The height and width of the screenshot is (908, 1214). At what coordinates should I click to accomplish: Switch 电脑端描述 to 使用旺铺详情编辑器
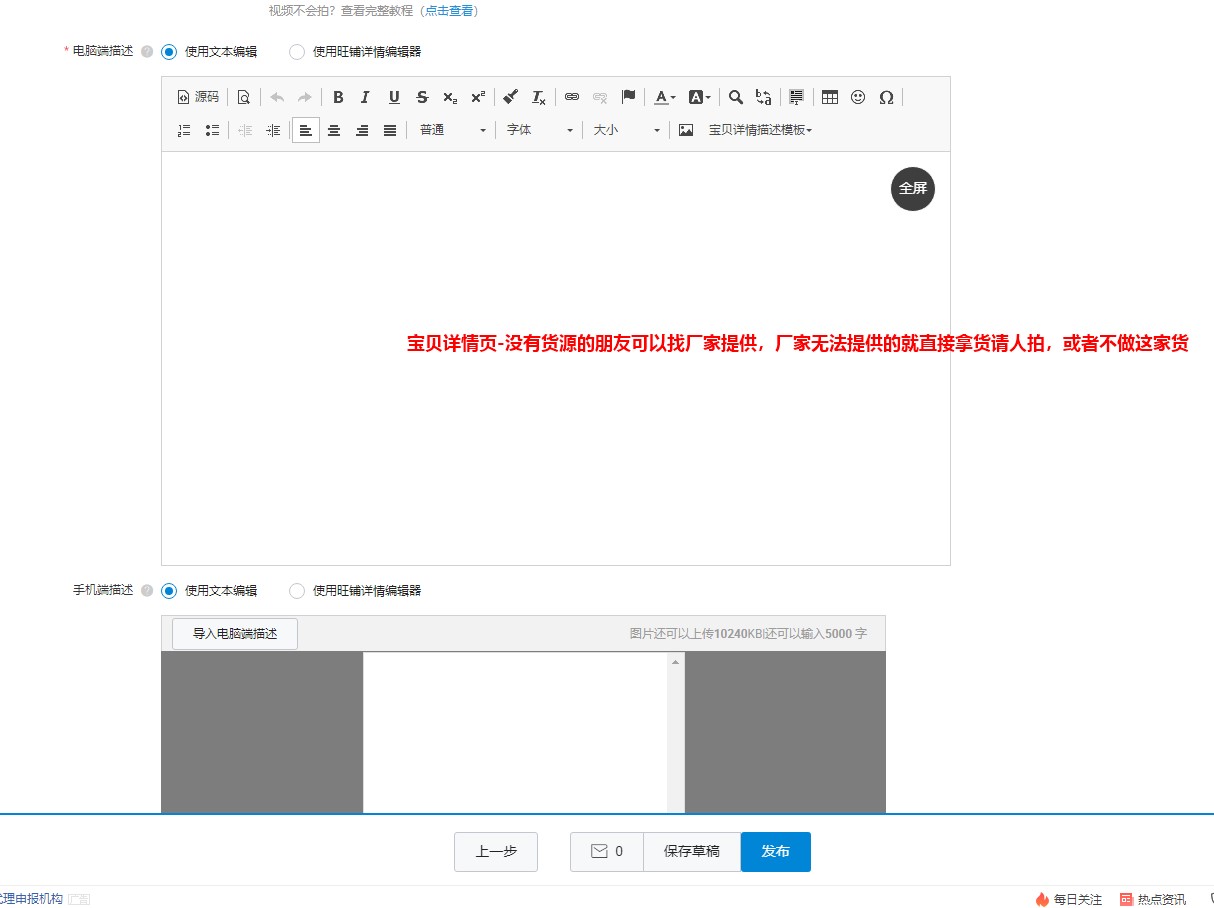[x=297, y=51]
